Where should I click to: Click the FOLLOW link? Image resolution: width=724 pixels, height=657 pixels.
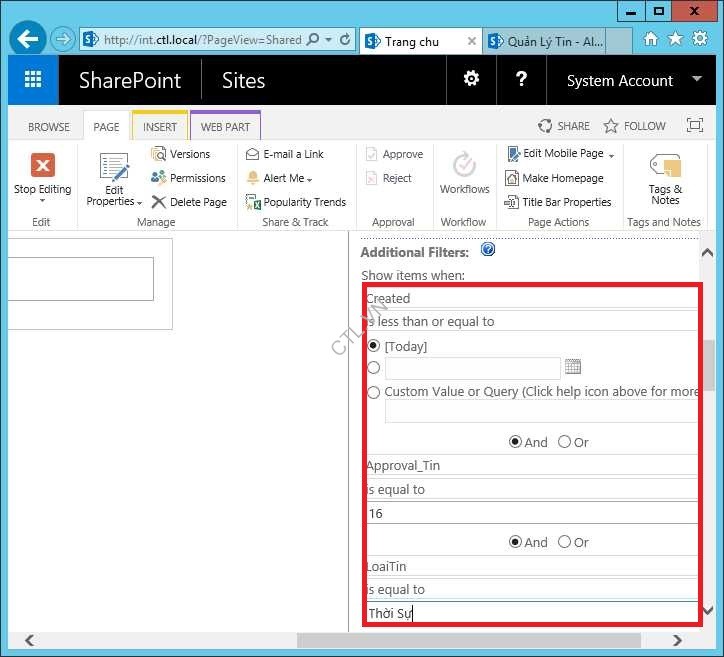[x=634, y=126]
